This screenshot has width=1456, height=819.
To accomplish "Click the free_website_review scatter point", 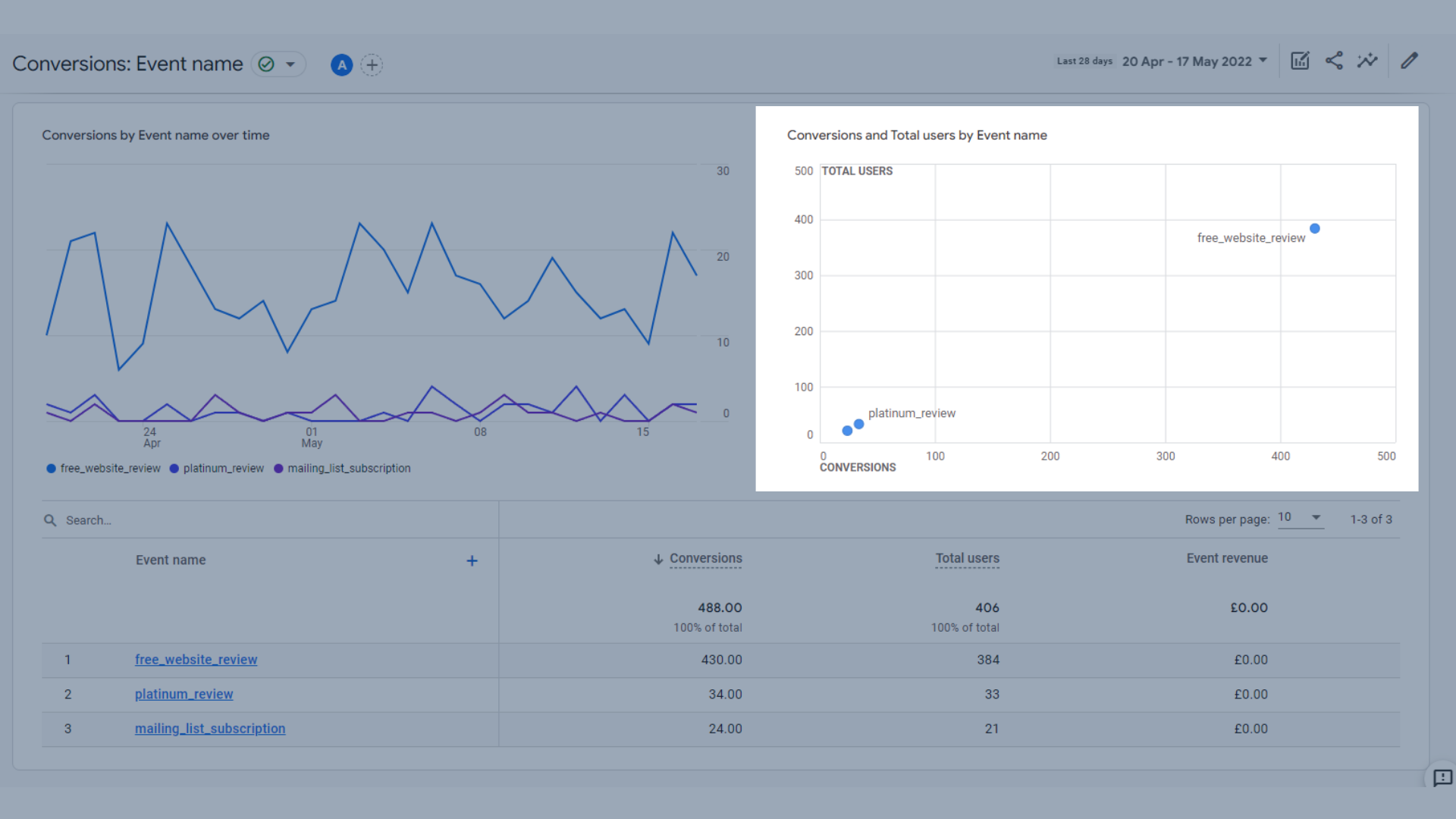I will click(1315, 228).
